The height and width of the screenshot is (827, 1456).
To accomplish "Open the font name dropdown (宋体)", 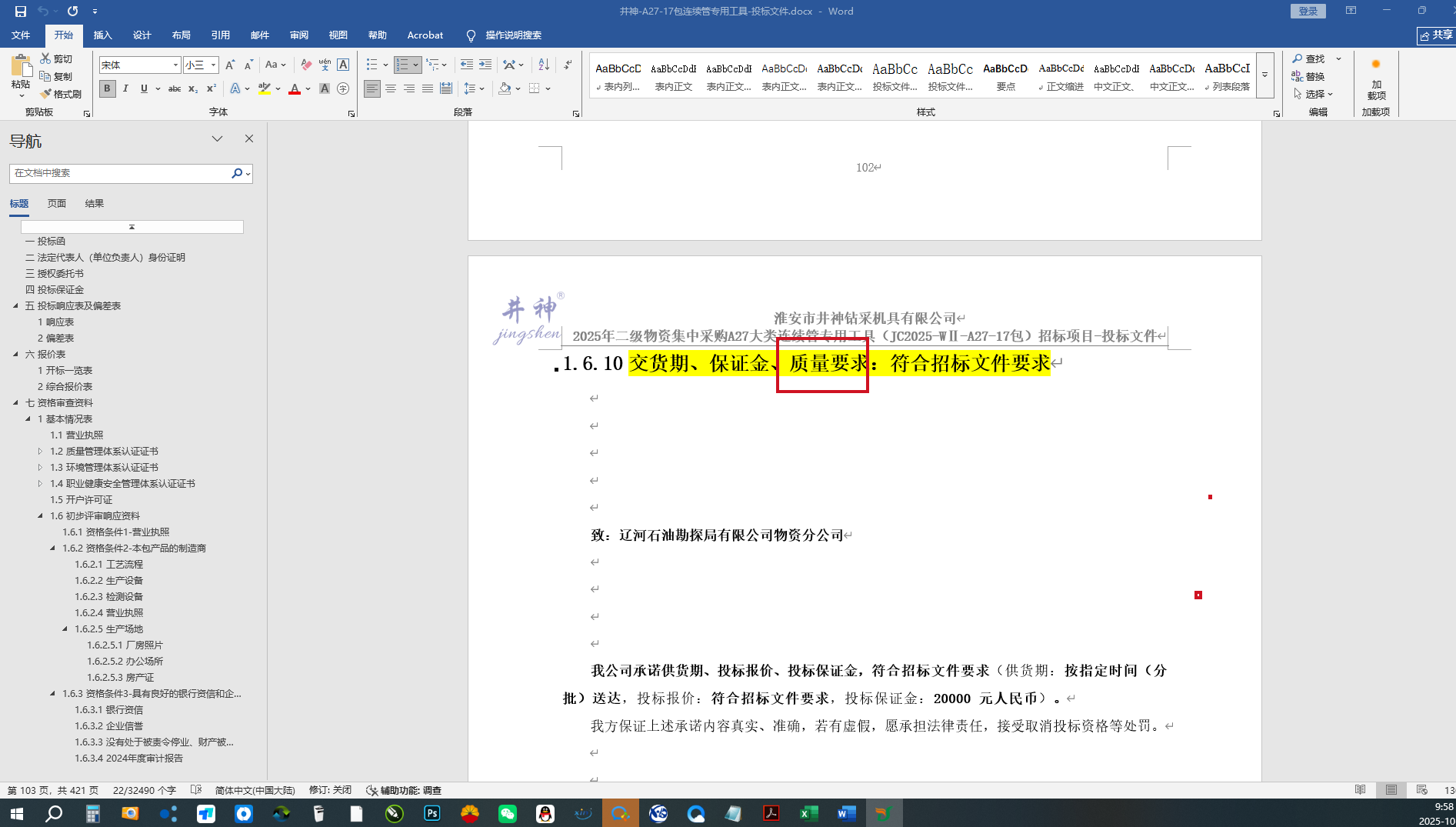I will tap(175, 65).
